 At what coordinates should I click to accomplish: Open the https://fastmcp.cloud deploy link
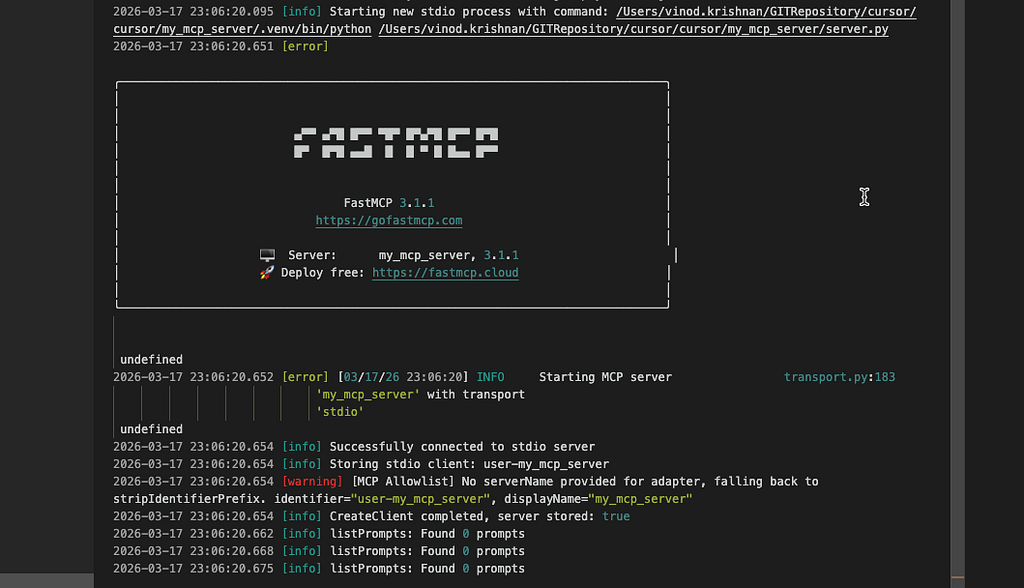(x=445, y=273)
